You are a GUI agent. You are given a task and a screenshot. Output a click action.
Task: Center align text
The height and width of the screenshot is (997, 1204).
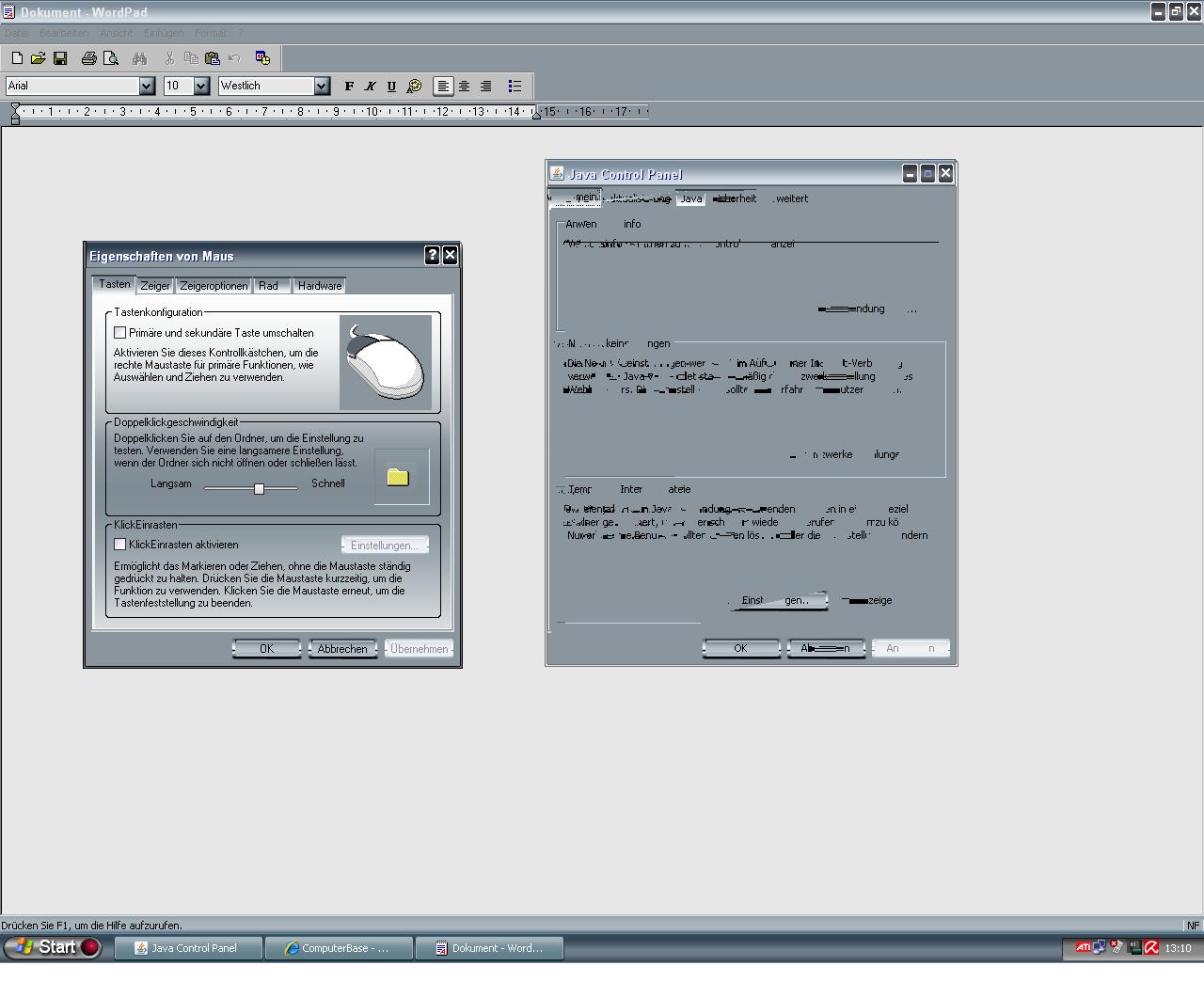[x=465, y=86]
